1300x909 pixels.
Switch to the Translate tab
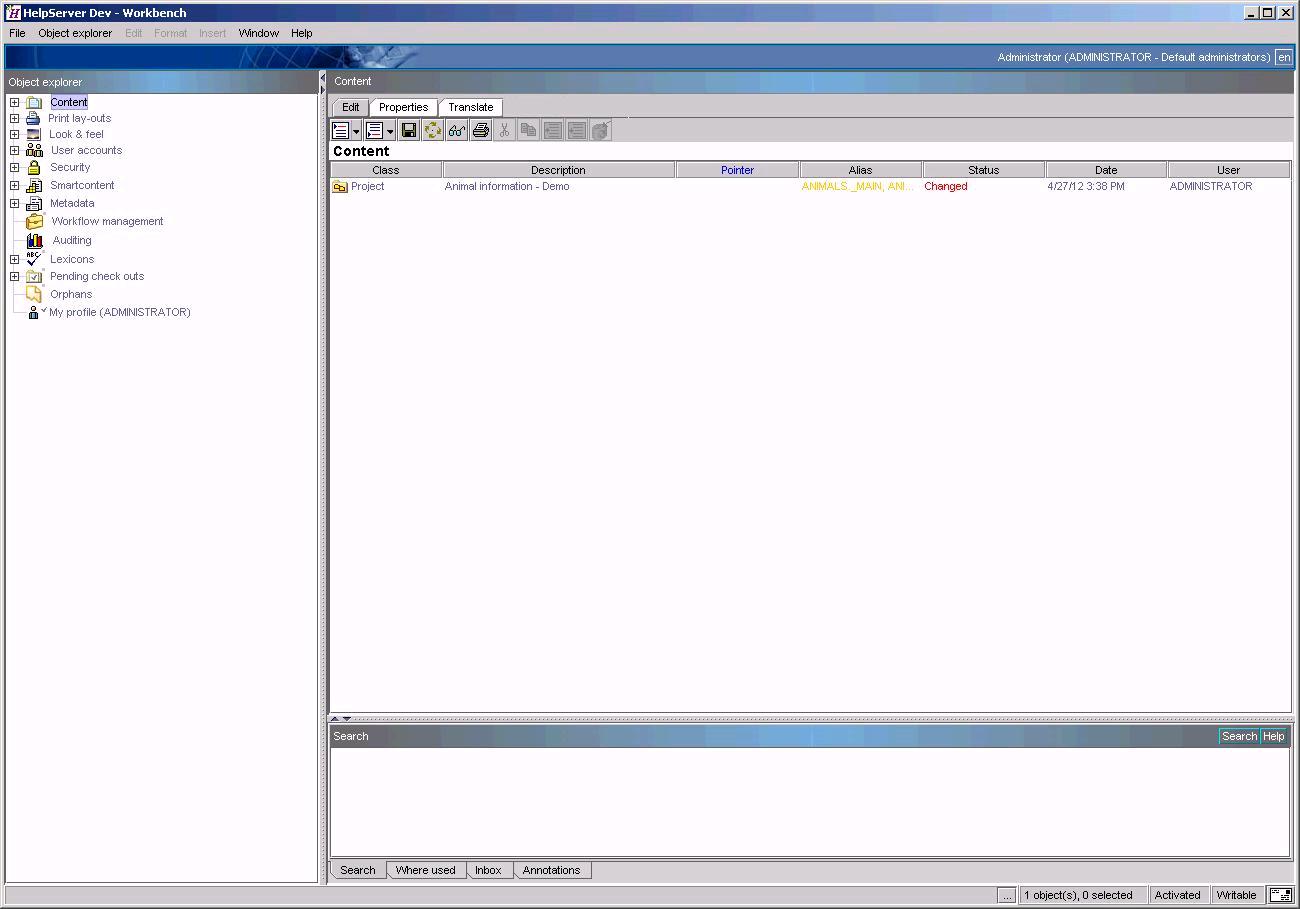pyautogui.click(x=470, y=106)
